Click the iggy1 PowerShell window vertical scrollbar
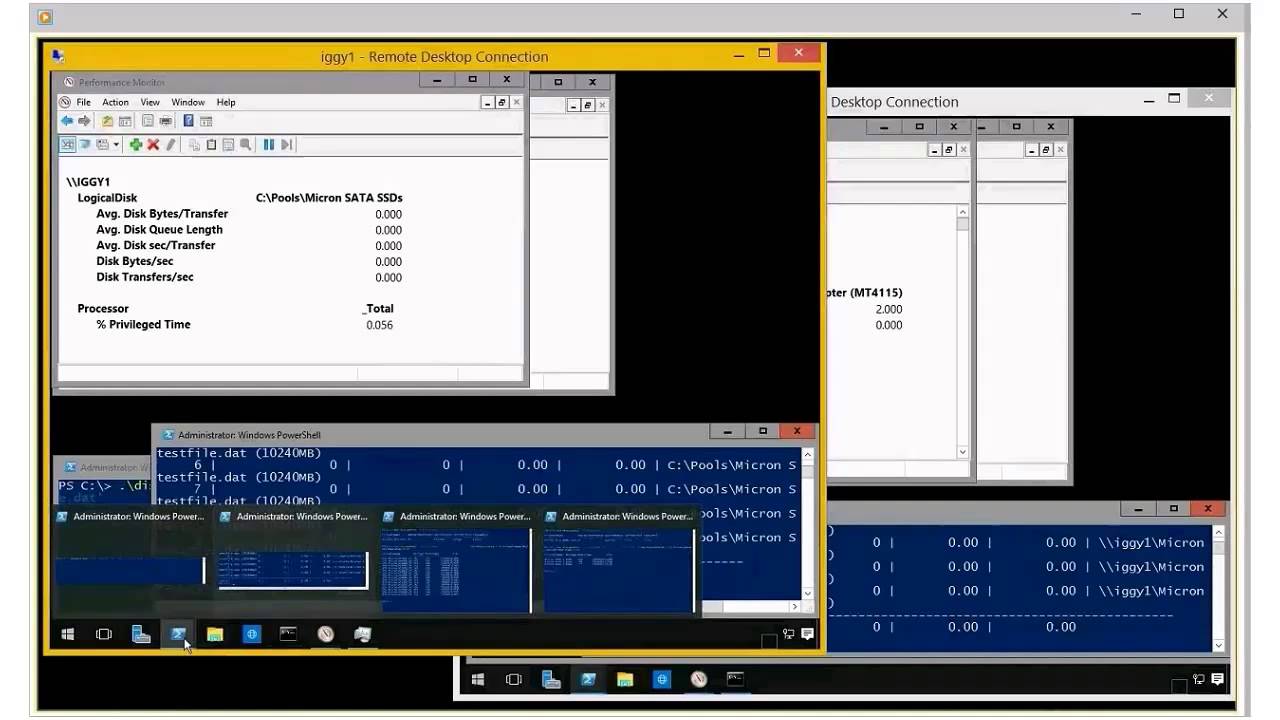 [x=808, y=524]
